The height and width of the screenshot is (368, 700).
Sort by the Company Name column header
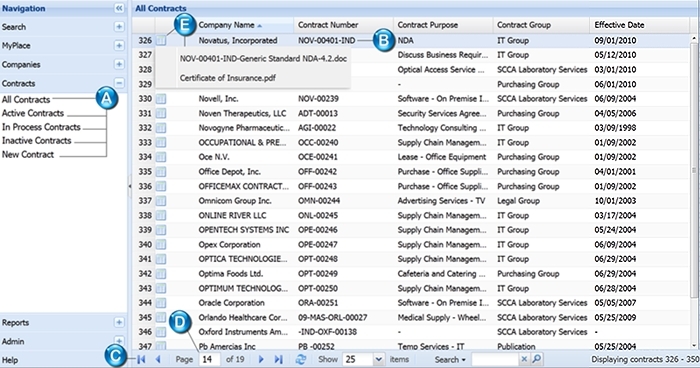coord(226,25)
